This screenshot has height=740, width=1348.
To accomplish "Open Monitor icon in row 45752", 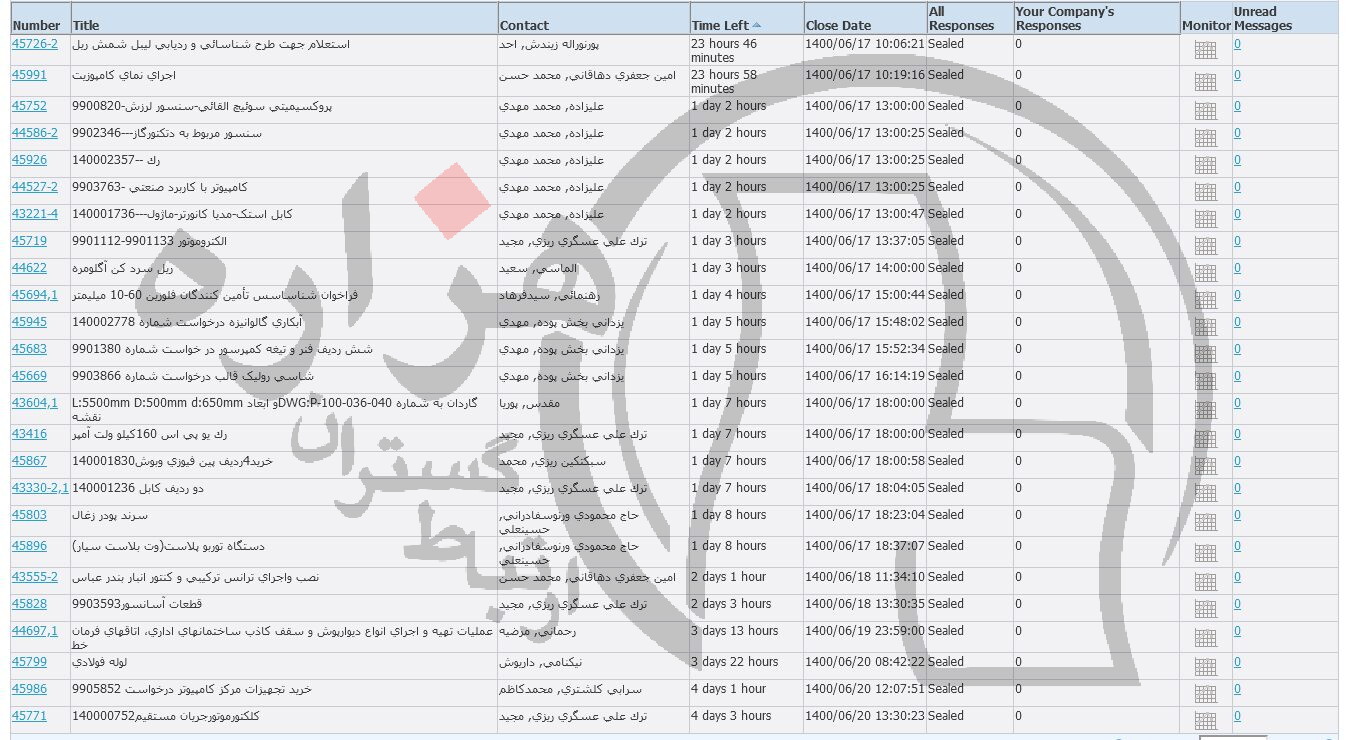I will pyautogui.click(x=1205, y=111).
